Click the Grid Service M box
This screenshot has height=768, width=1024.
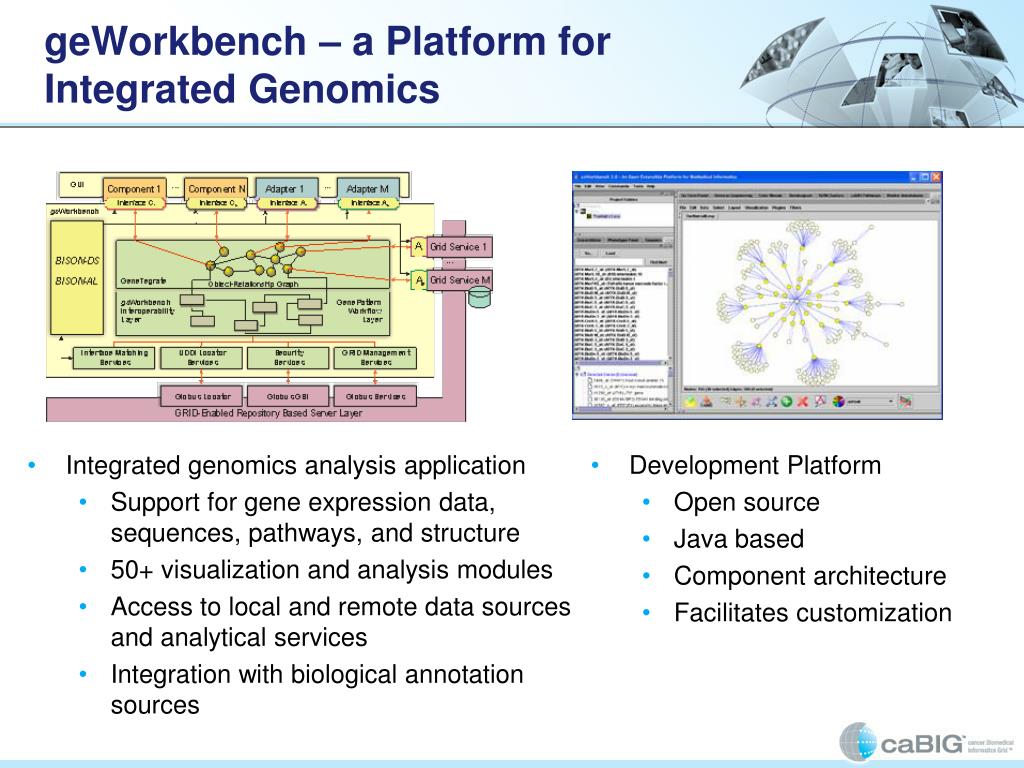(x=459, y=280)
